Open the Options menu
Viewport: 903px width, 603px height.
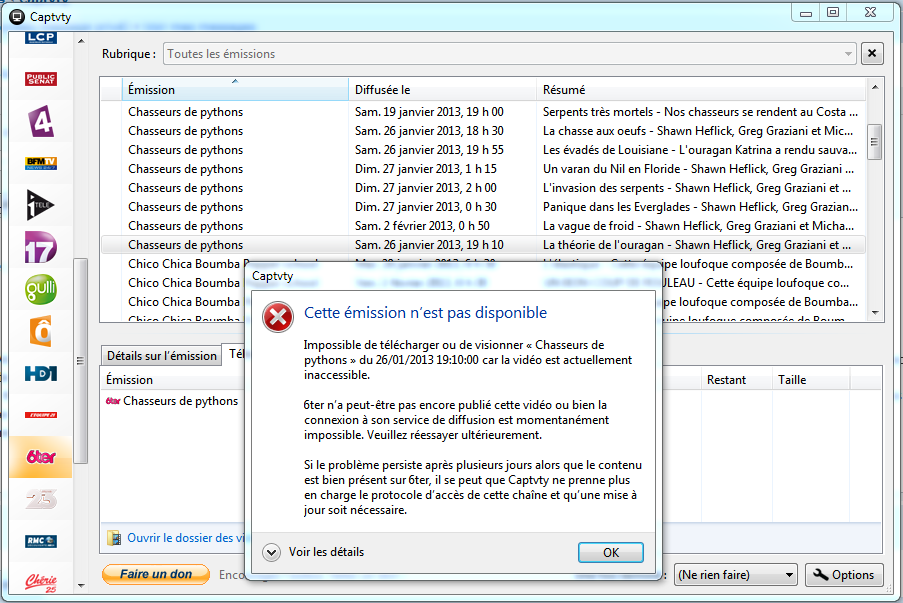[844, 575]
